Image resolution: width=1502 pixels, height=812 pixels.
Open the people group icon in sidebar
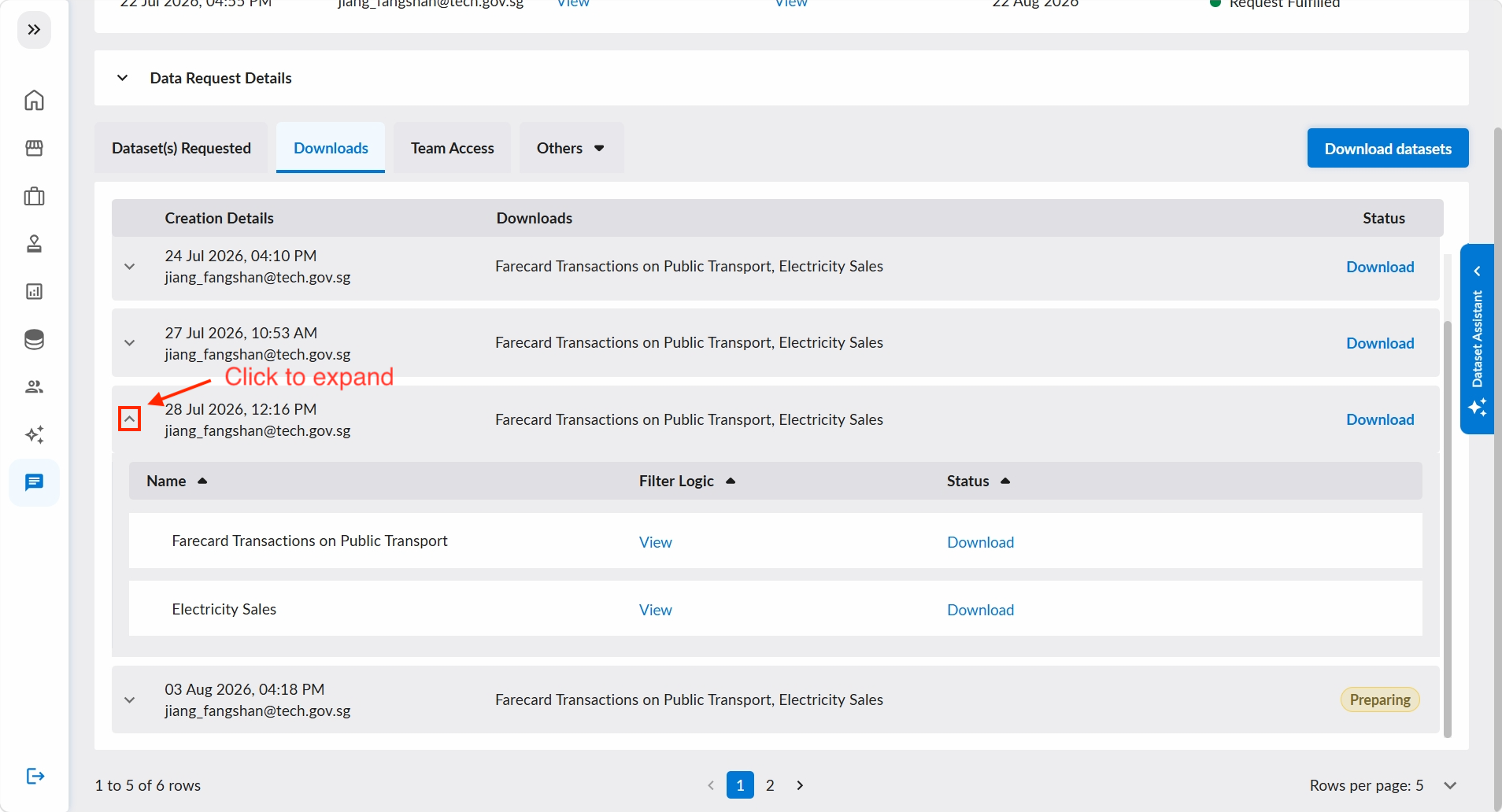tap(34, 386)
